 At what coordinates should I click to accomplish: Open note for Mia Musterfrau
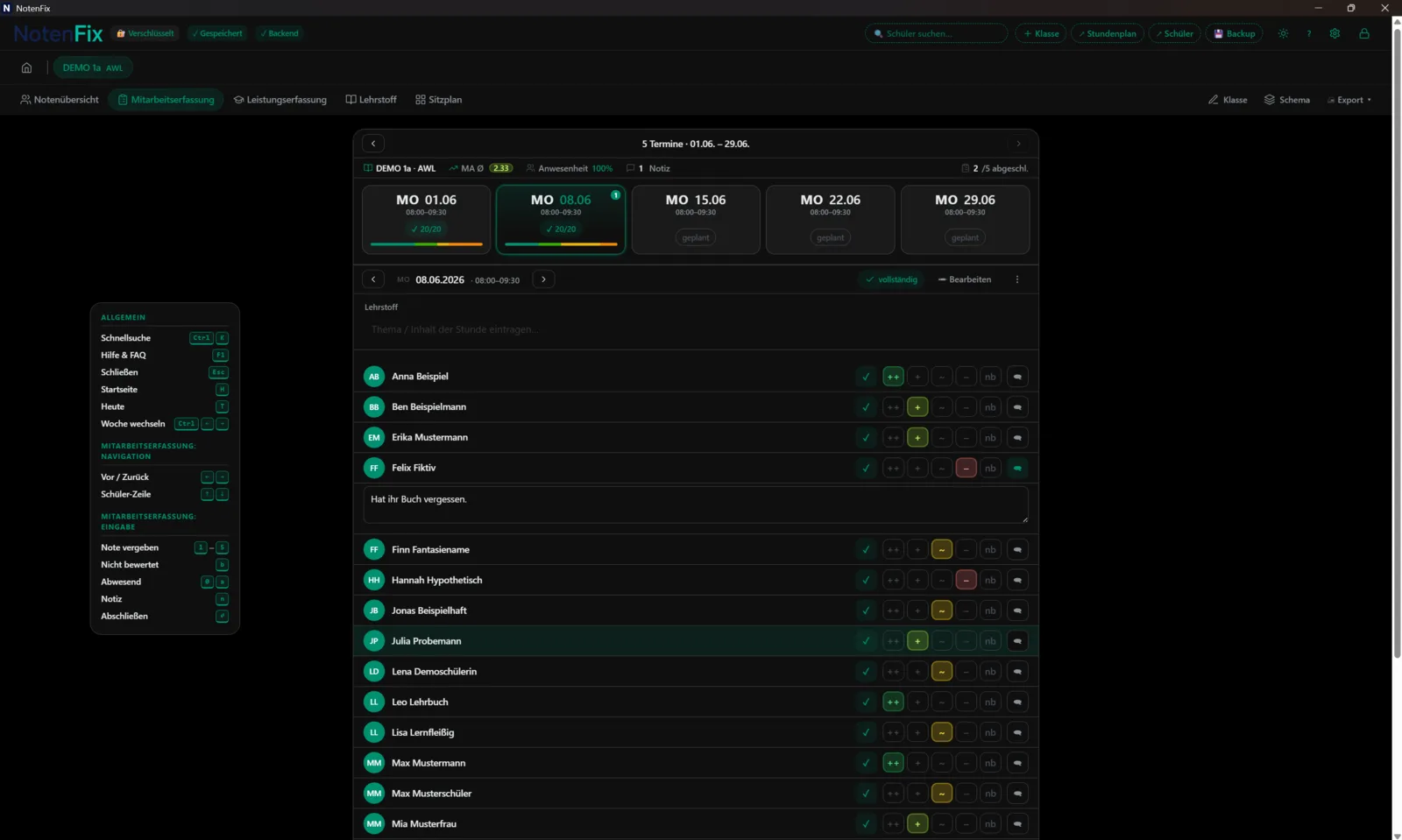[1017, 824]
